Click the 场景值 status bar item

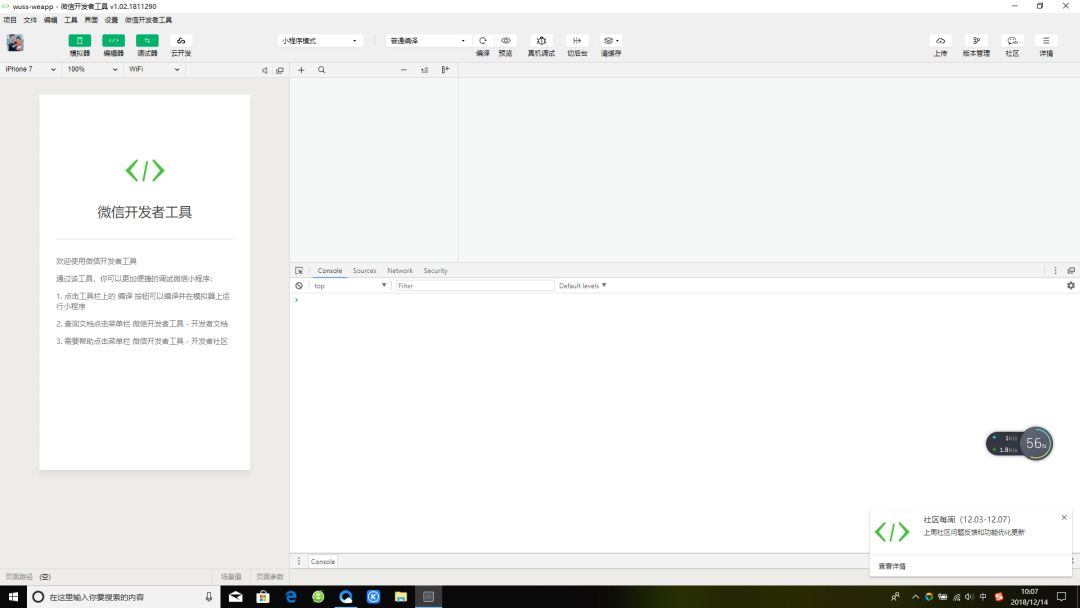(x=231, y=576)
